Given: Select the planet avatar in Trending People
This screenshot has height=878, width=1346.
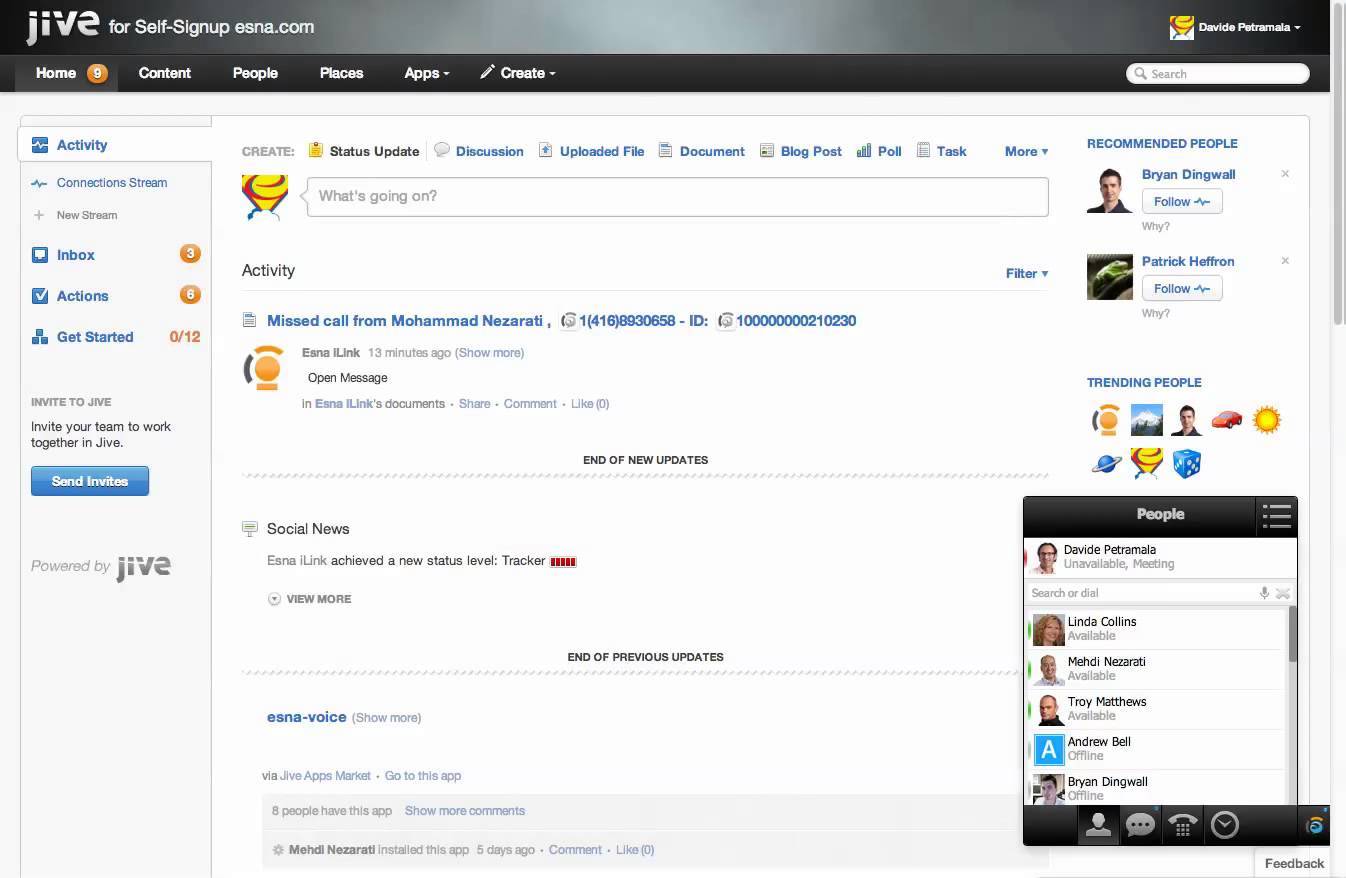Looking at the screenshot, I should coord(1106,463).
